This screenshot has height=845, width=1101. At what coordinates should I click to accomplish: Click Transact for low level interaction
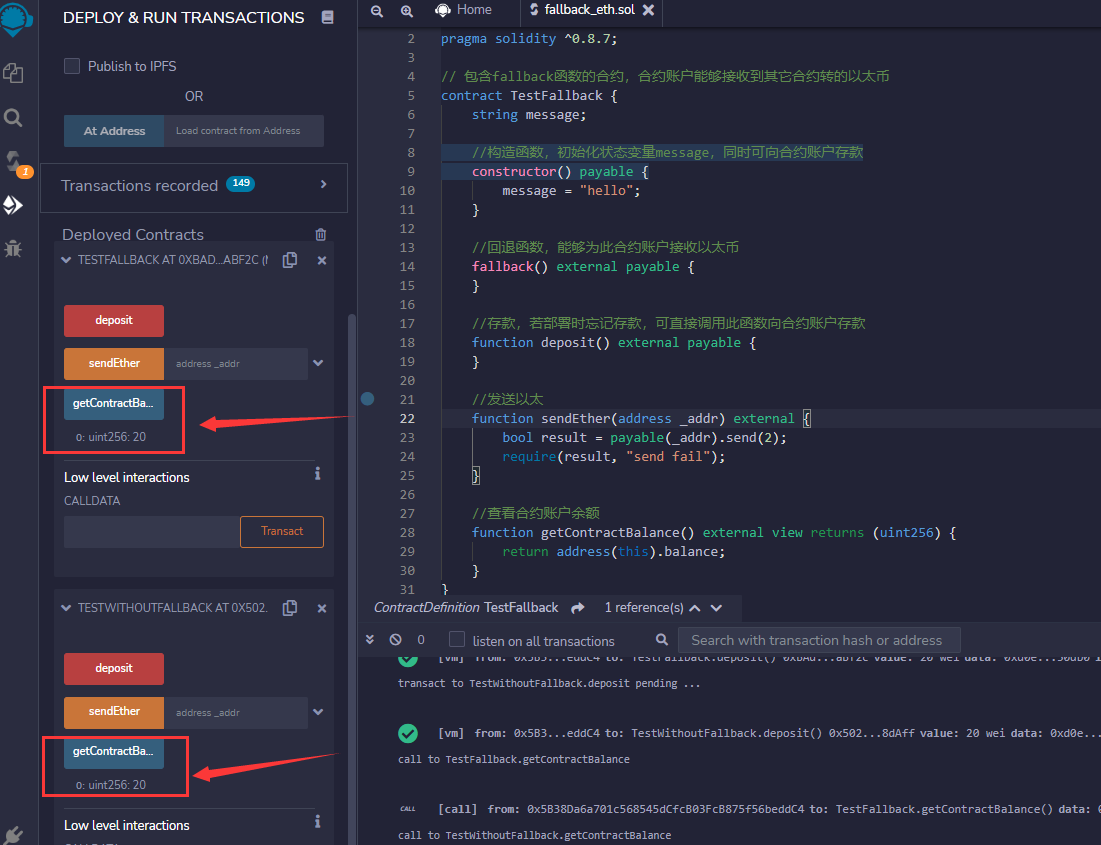coord(281,532)
